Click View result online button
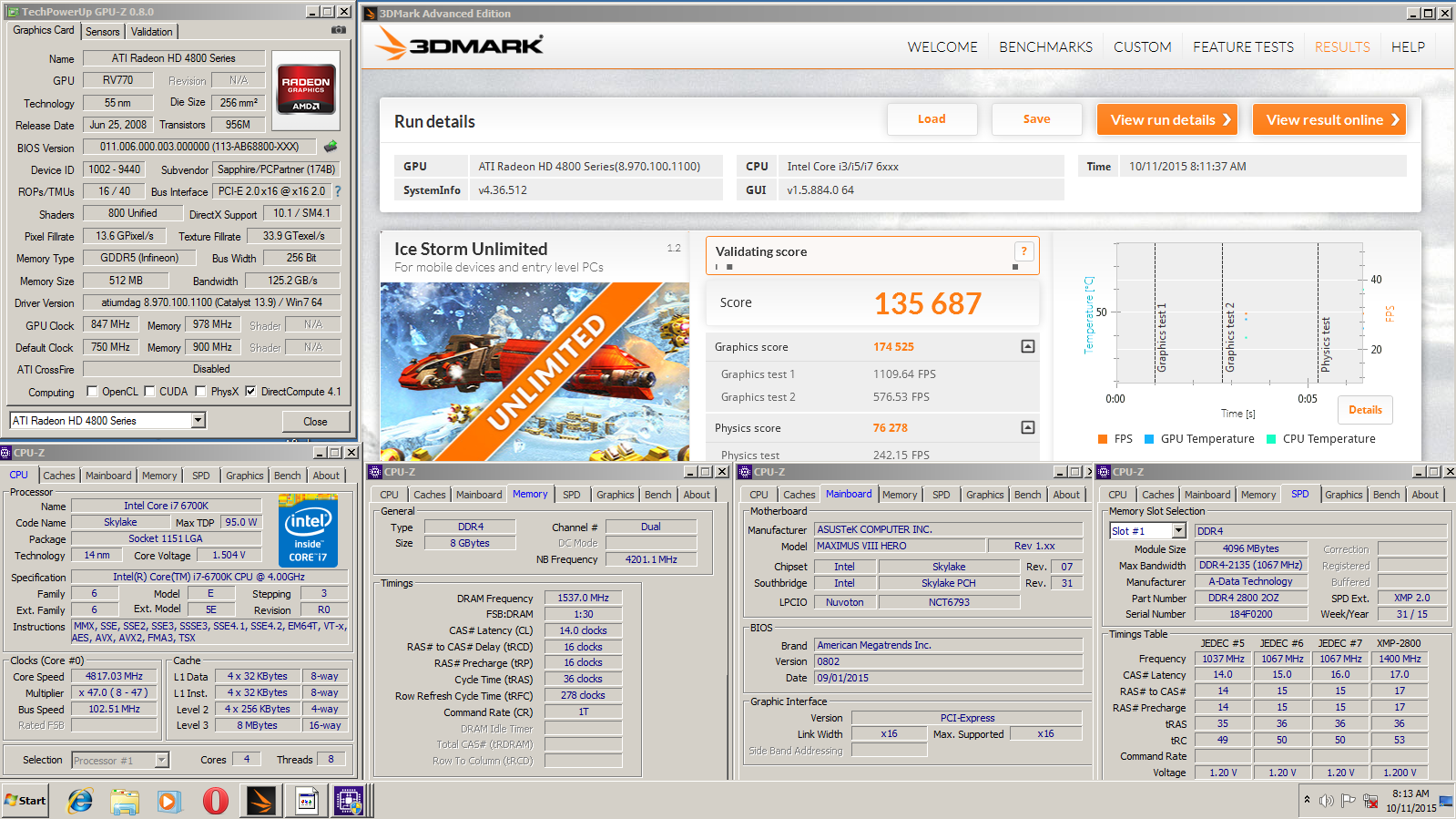Screen dimensions: 1456x819 [x=1329, y=119]
